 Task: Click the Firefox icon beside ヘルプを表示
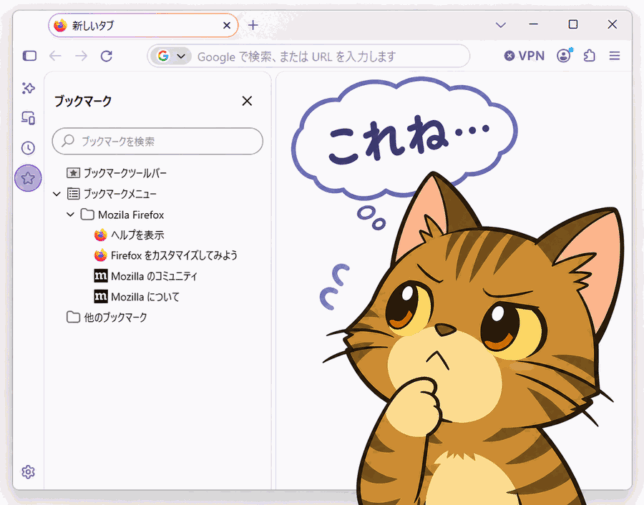tap(101, 235)
